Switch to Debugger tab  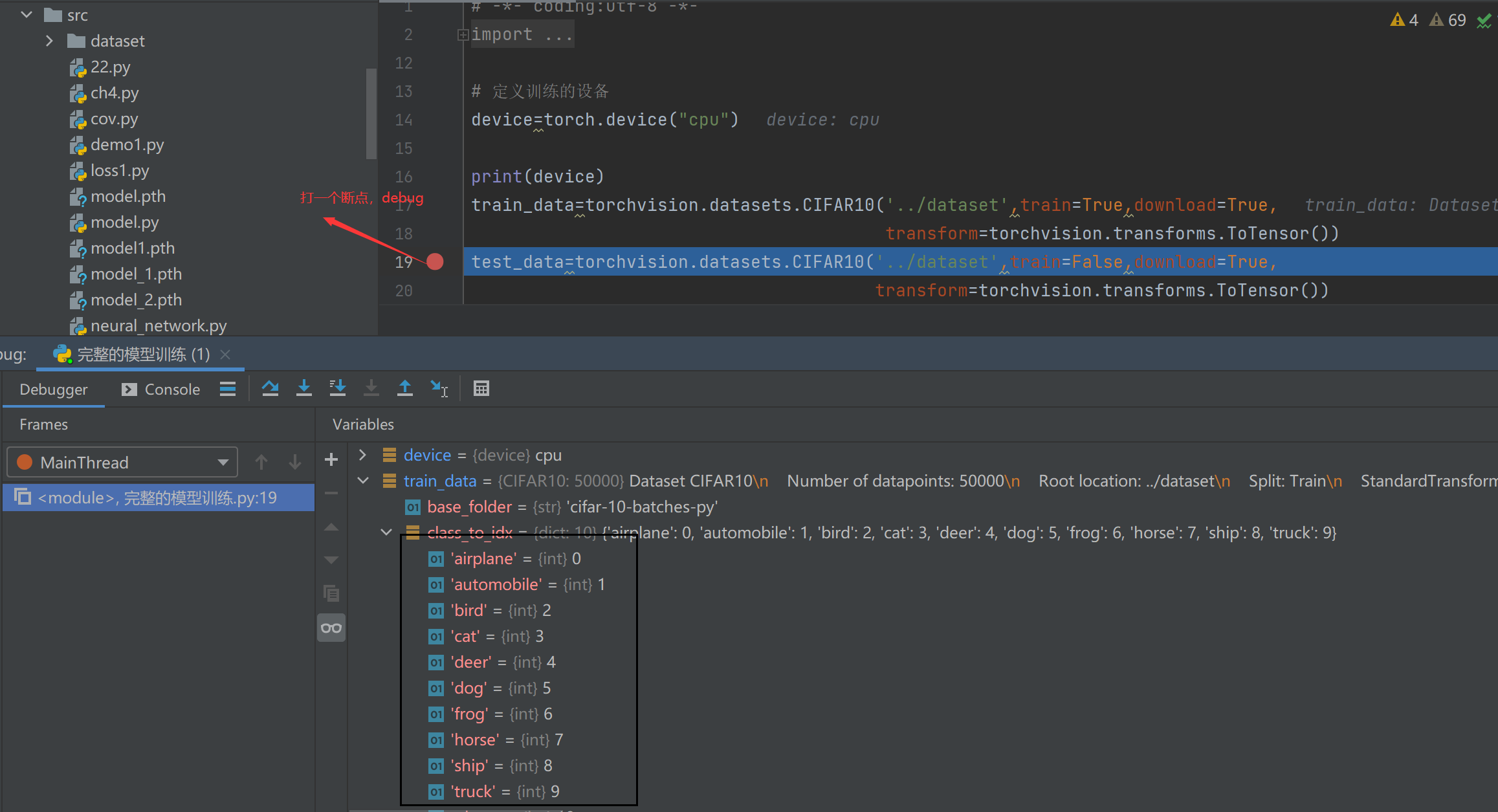[x=53, y=389]
